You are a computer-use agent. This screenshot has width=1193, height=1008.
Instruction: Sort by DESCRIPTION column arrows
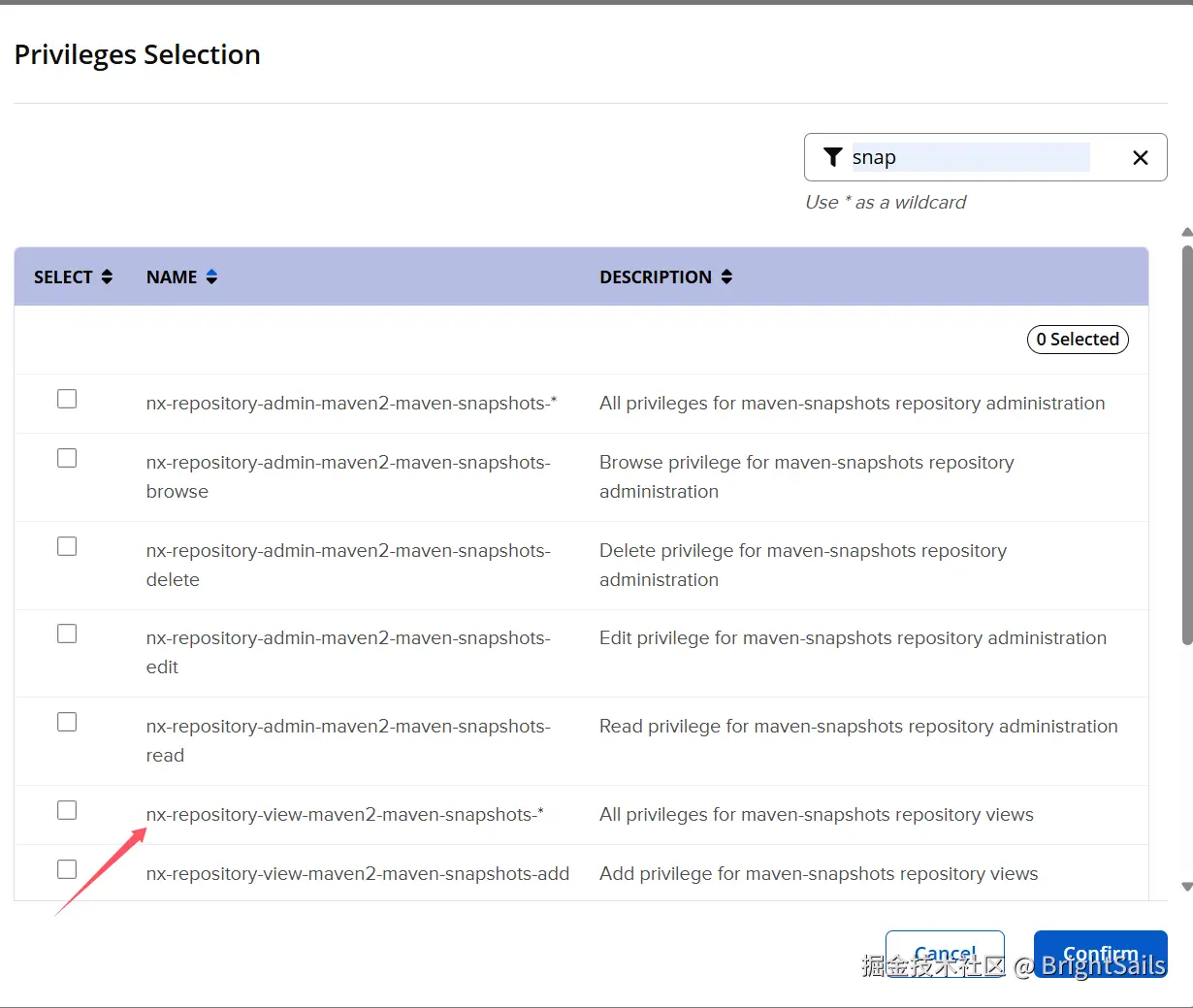click(x=726, y=277)
